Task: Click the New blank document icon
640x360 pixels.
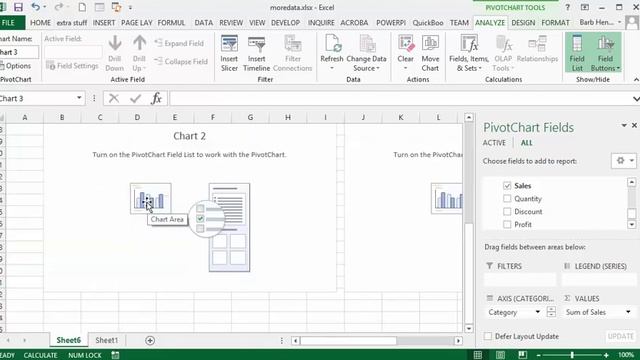Action: 82,7
